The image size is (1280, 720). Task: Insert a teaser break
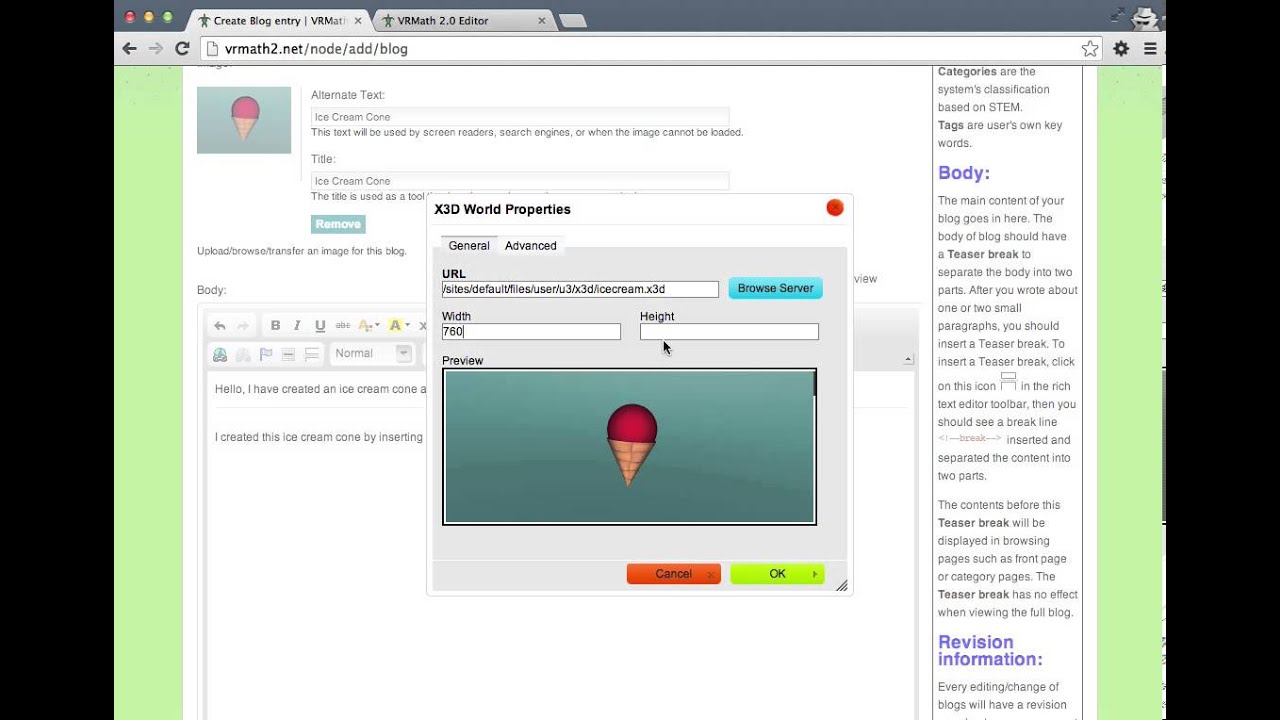tap(312, 354)
